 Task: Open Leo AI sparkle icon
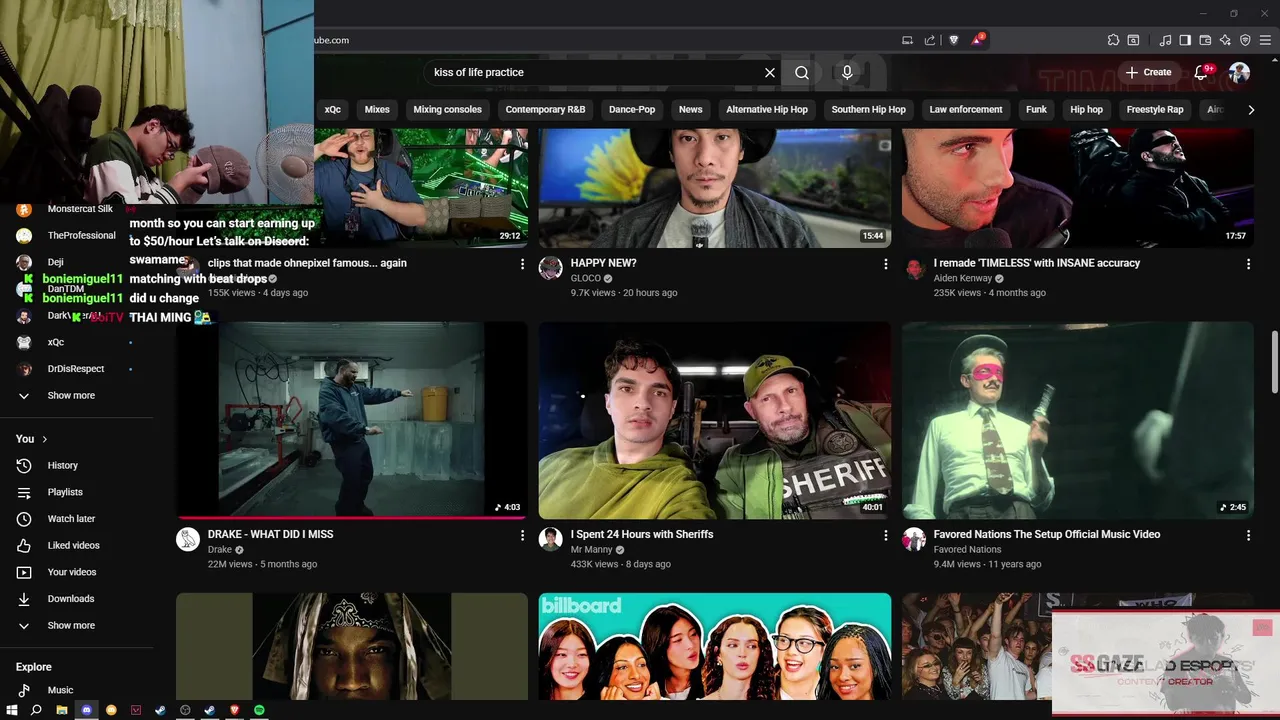click(1225, 40)
